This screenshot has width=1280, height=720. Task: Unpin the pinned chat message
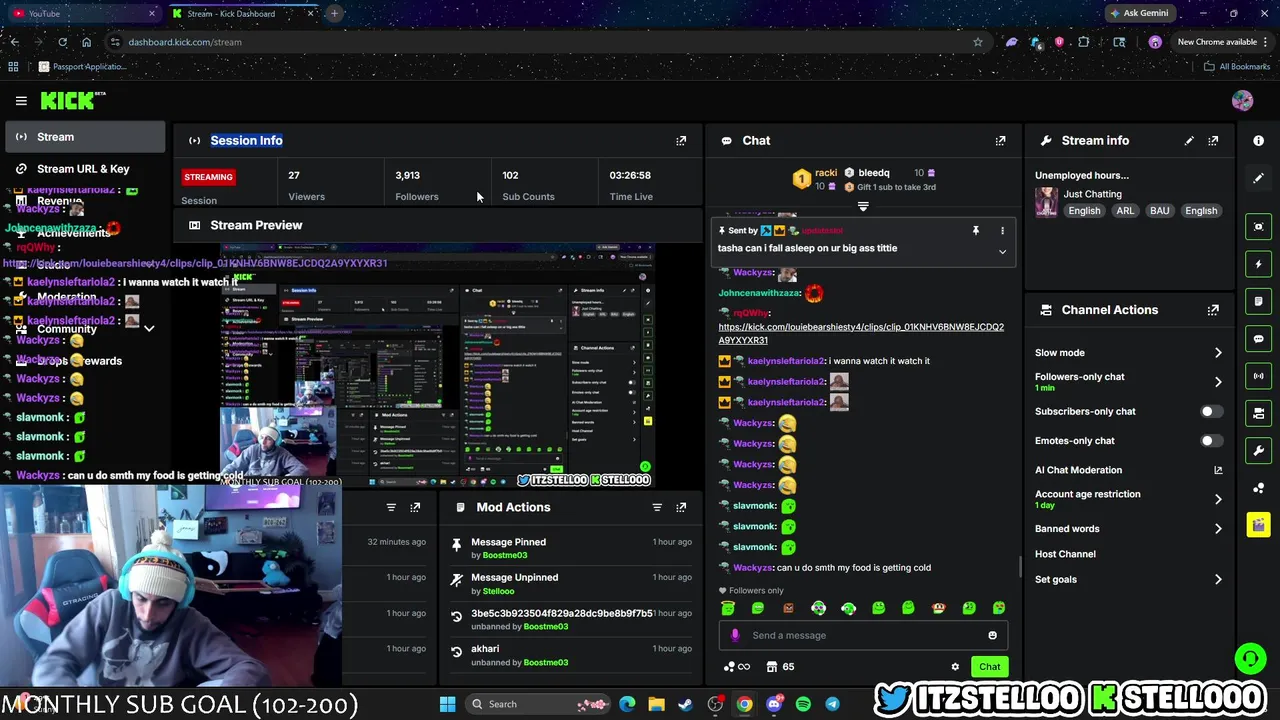[x=975, y=231]
